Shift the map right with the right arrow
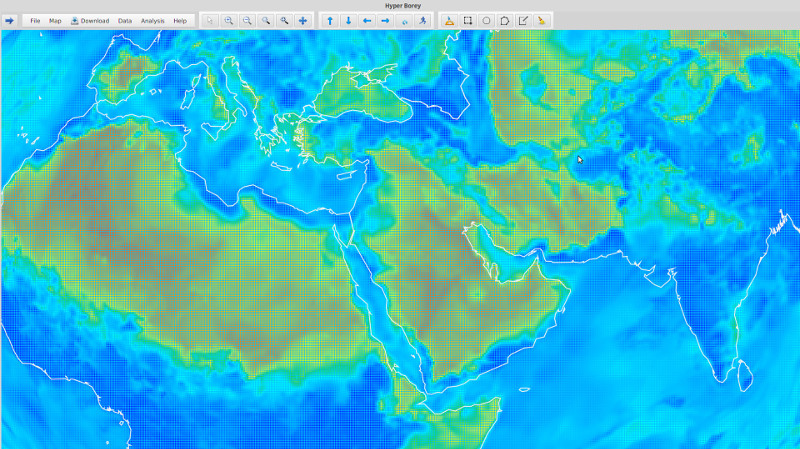Image resolution: width=800 pixels, height=449 pixels. point(385,21)
